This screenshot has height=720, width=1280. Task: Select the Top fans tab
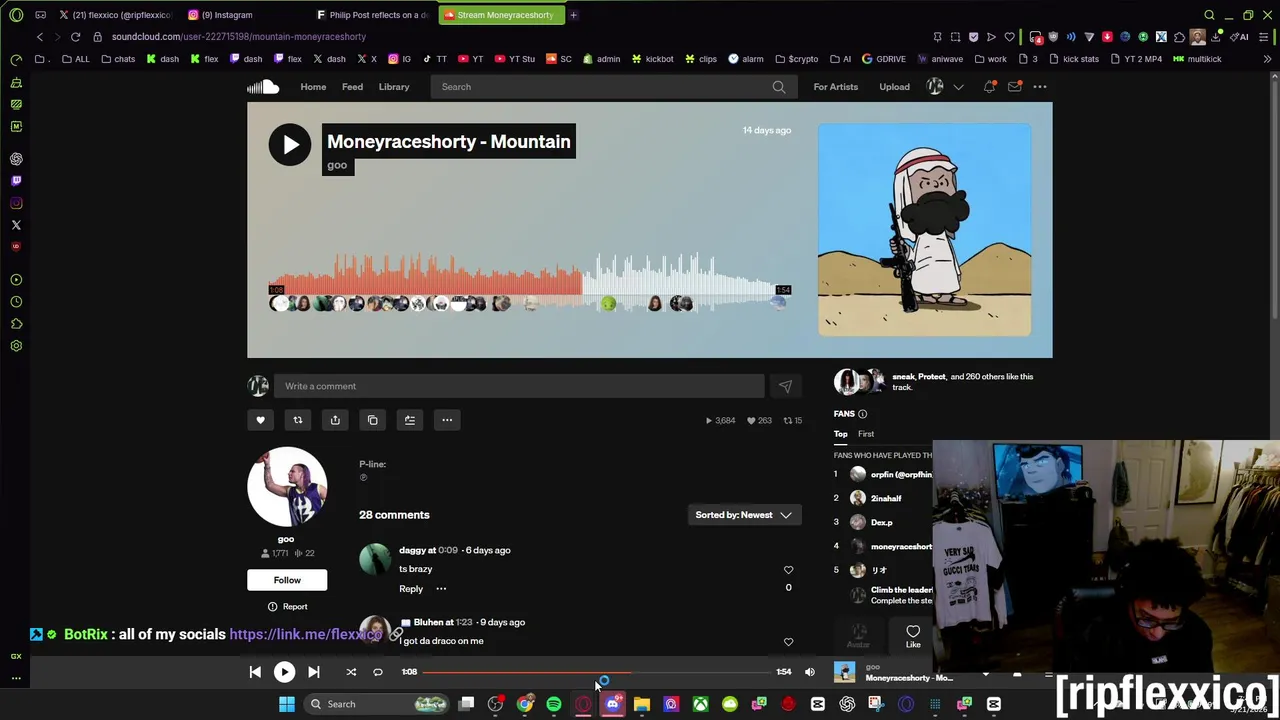click(840, 434)
